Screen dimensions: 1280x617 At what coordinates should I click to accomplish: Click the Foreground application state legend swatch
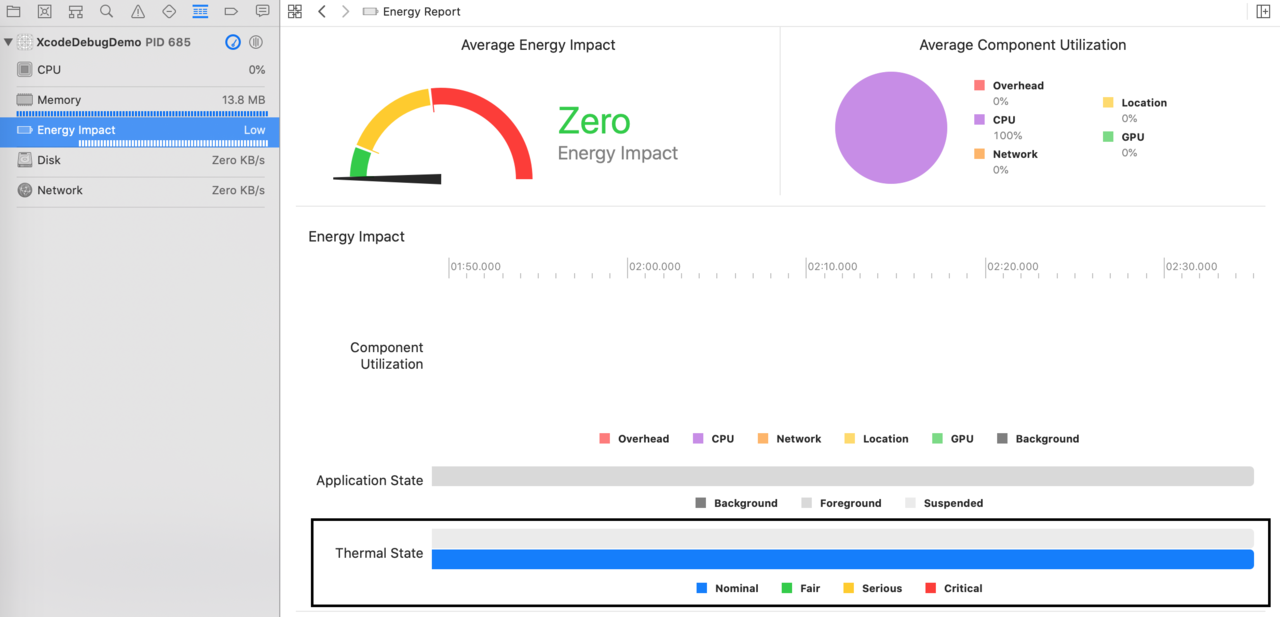point(807,503)
